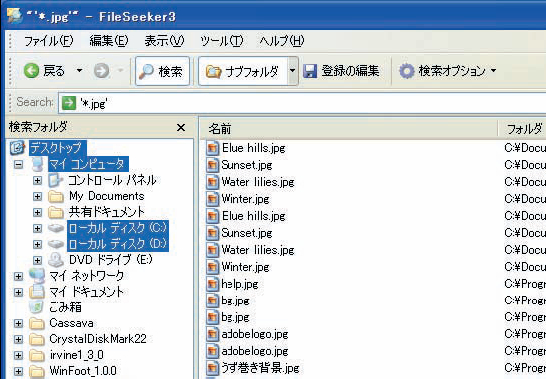Select irvine1_3_0 folder in tree

(76, 355)
